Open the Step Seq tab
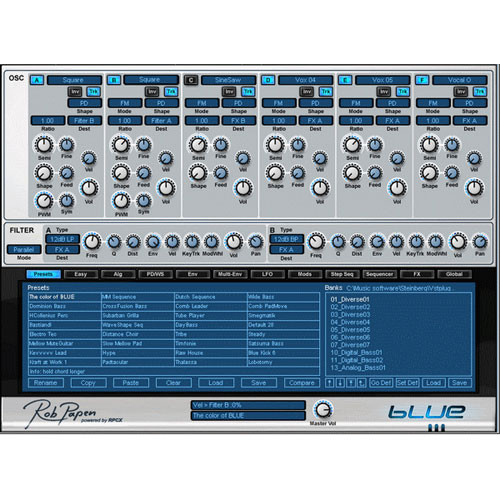The width and height of the screenshot is (500, 500). click(x=342, y=274)
